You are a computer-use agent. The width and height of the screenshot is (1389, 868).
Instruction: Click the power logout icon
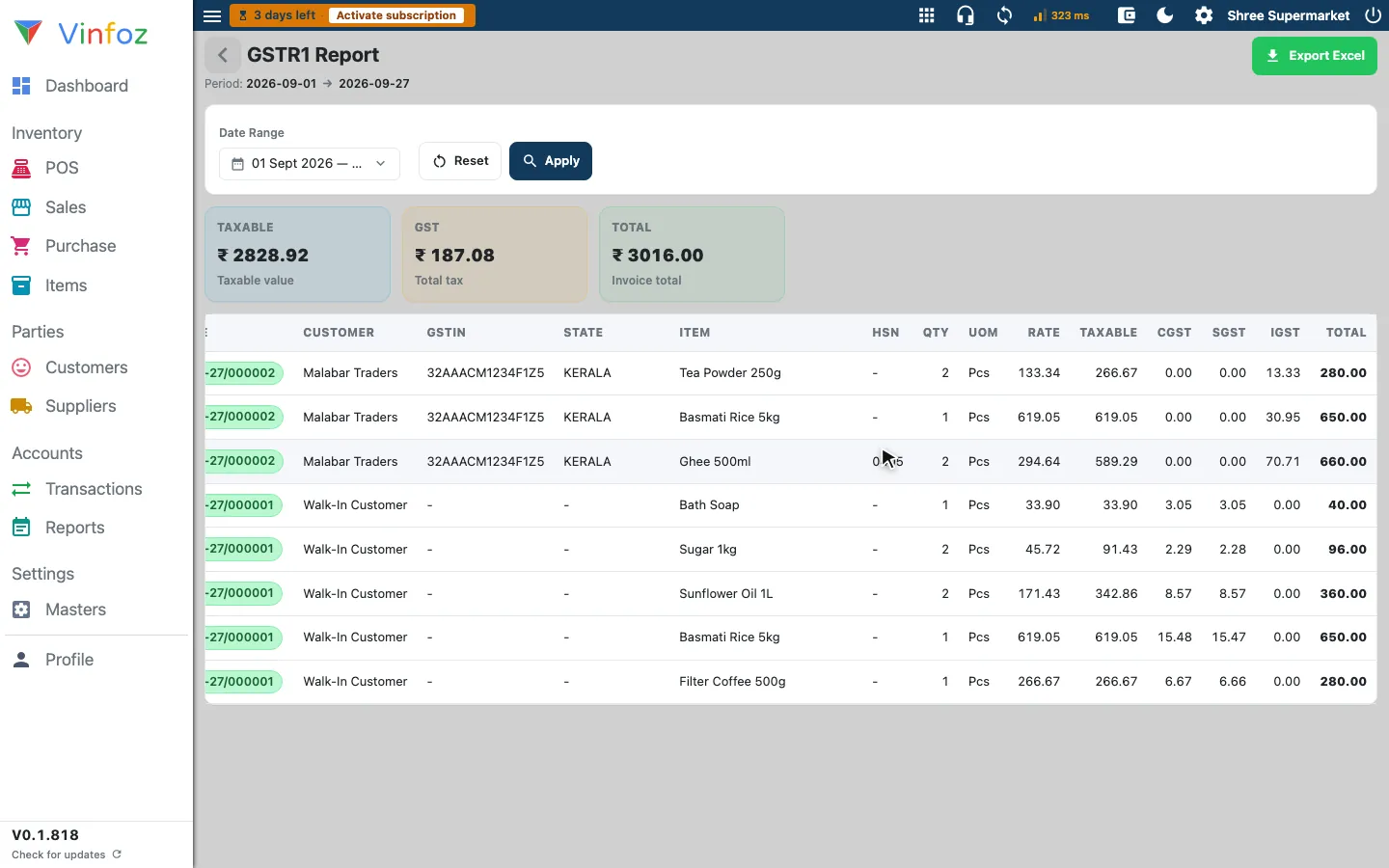coord(1374,15)
